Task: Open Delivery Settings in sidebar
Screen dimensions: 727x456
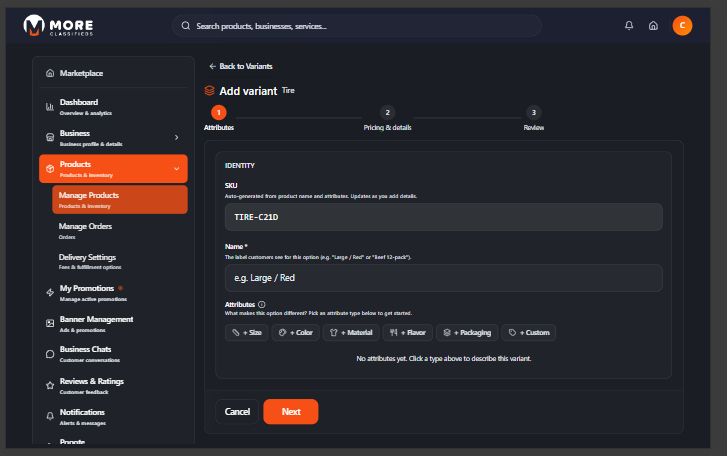Action: click(x=88, y=261)
